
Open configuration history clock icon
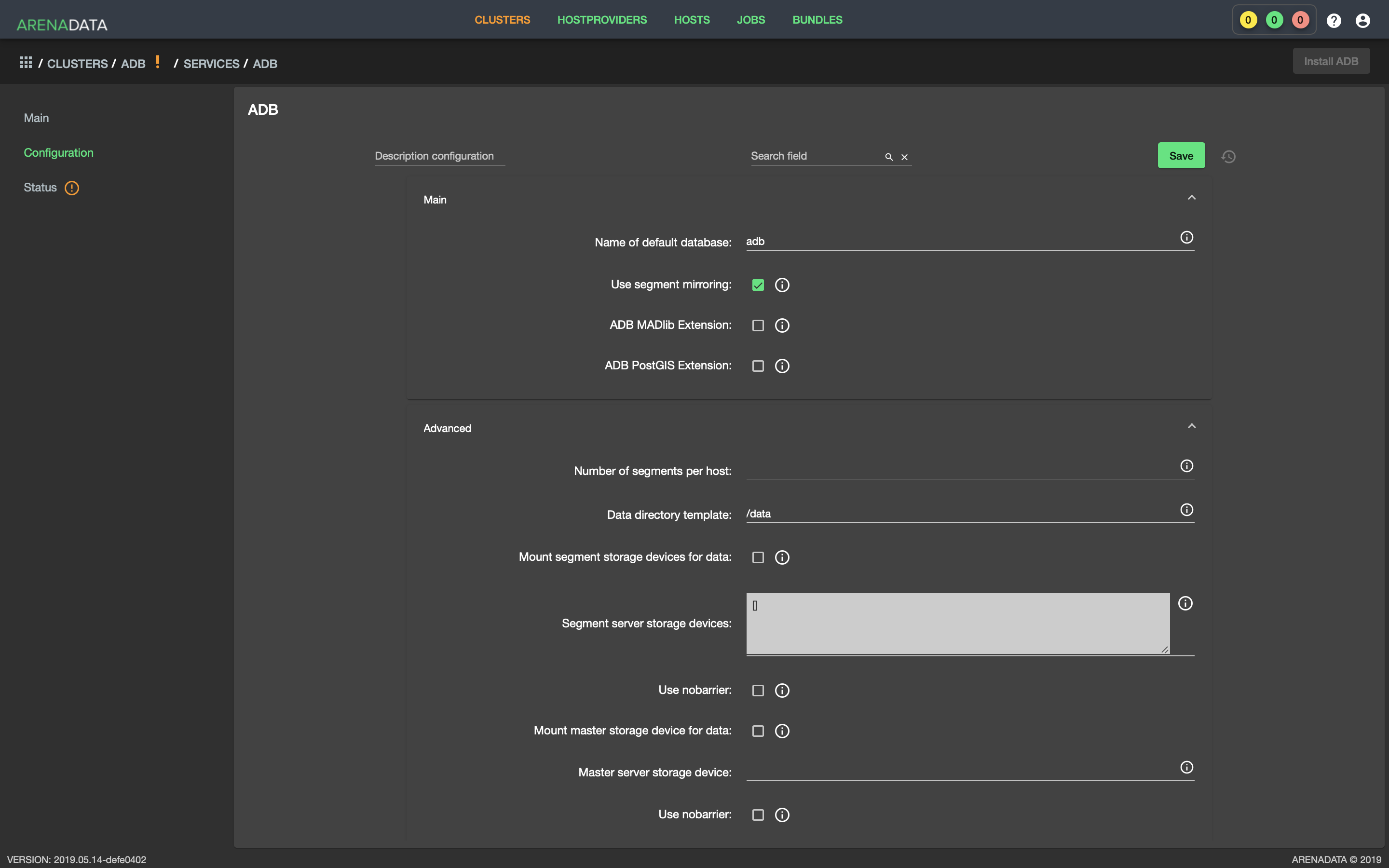pos(1228,156)
